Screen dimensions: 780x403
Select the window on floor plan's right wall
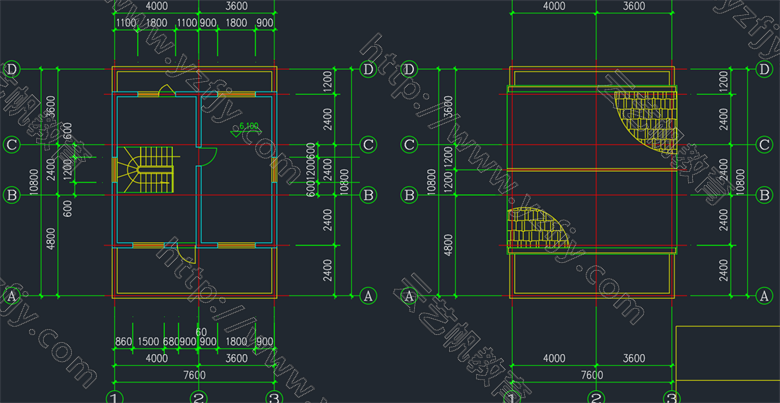(x=275, y=170)
